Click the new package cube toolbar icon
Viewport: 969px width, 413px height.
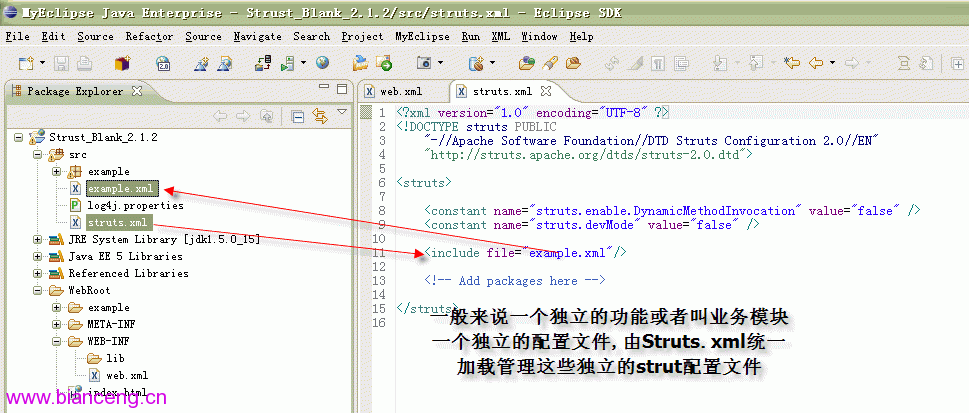pos(123,63)
